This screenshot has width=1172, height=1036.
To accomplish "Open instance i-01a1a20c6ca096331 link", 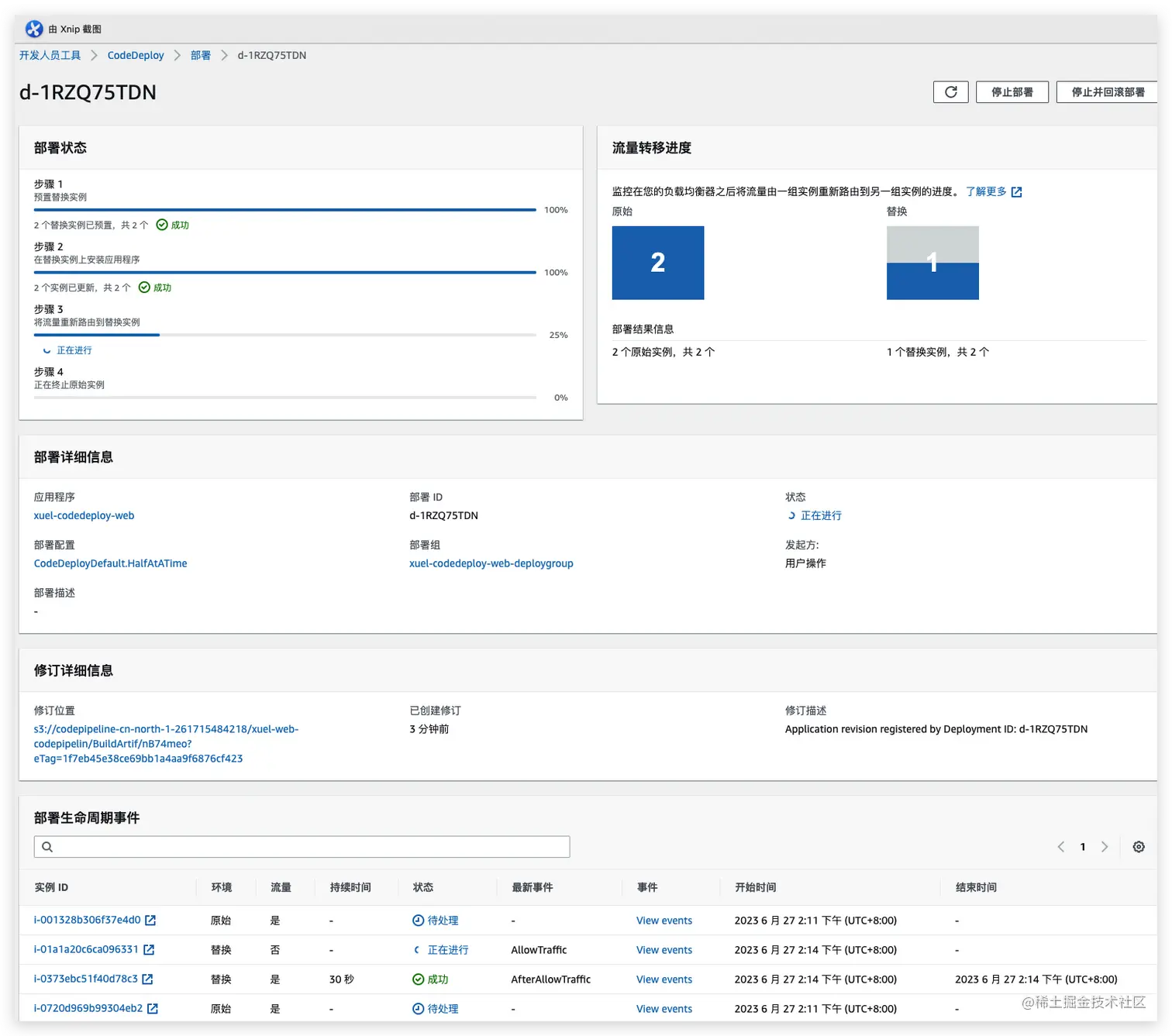I will click(x=86, y=950).
